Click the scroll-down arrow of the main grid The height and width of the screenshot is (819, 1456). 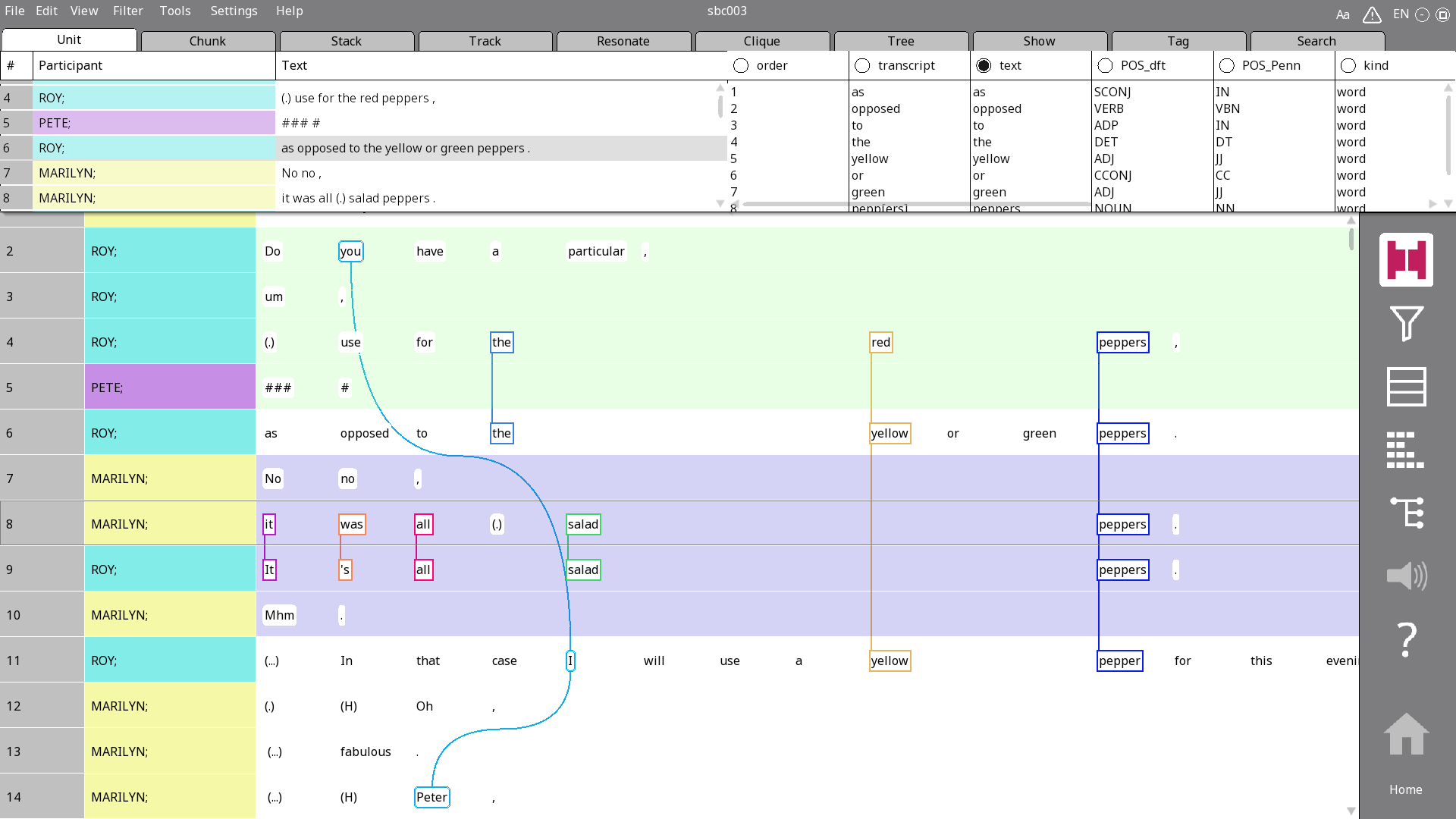pyautogui.click(x=1351, y=810)
